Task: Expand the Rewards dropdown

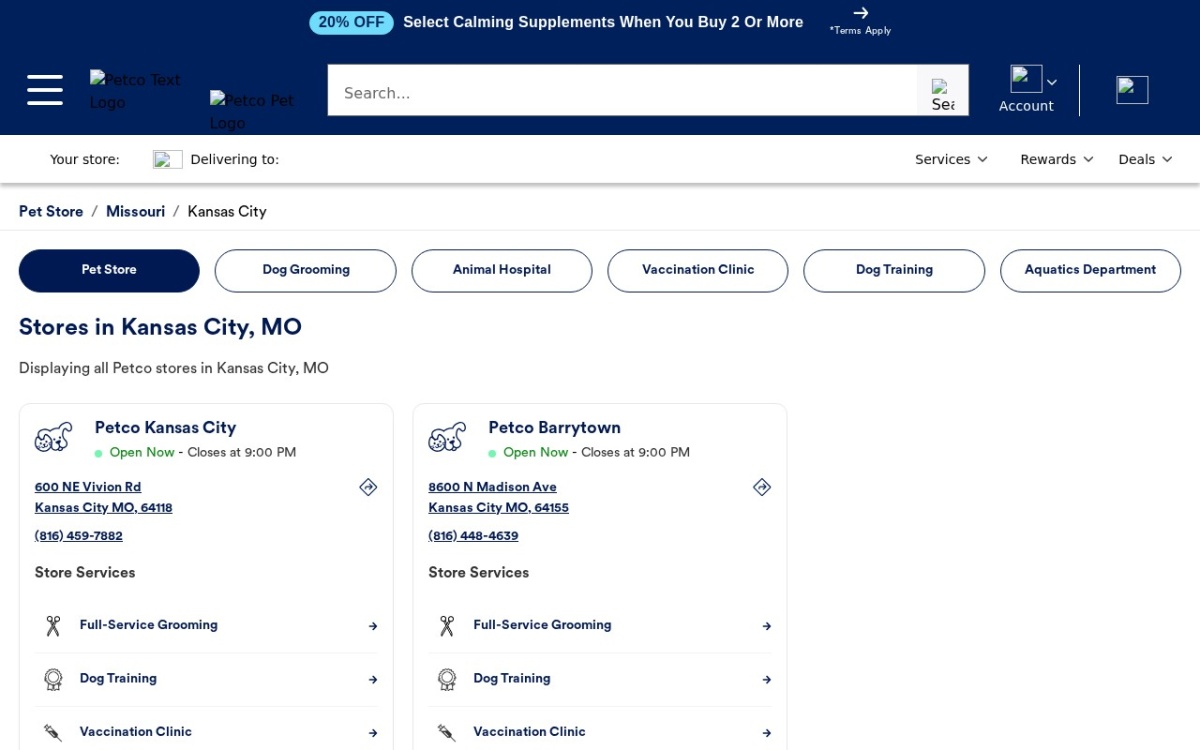Action: 1057,159
